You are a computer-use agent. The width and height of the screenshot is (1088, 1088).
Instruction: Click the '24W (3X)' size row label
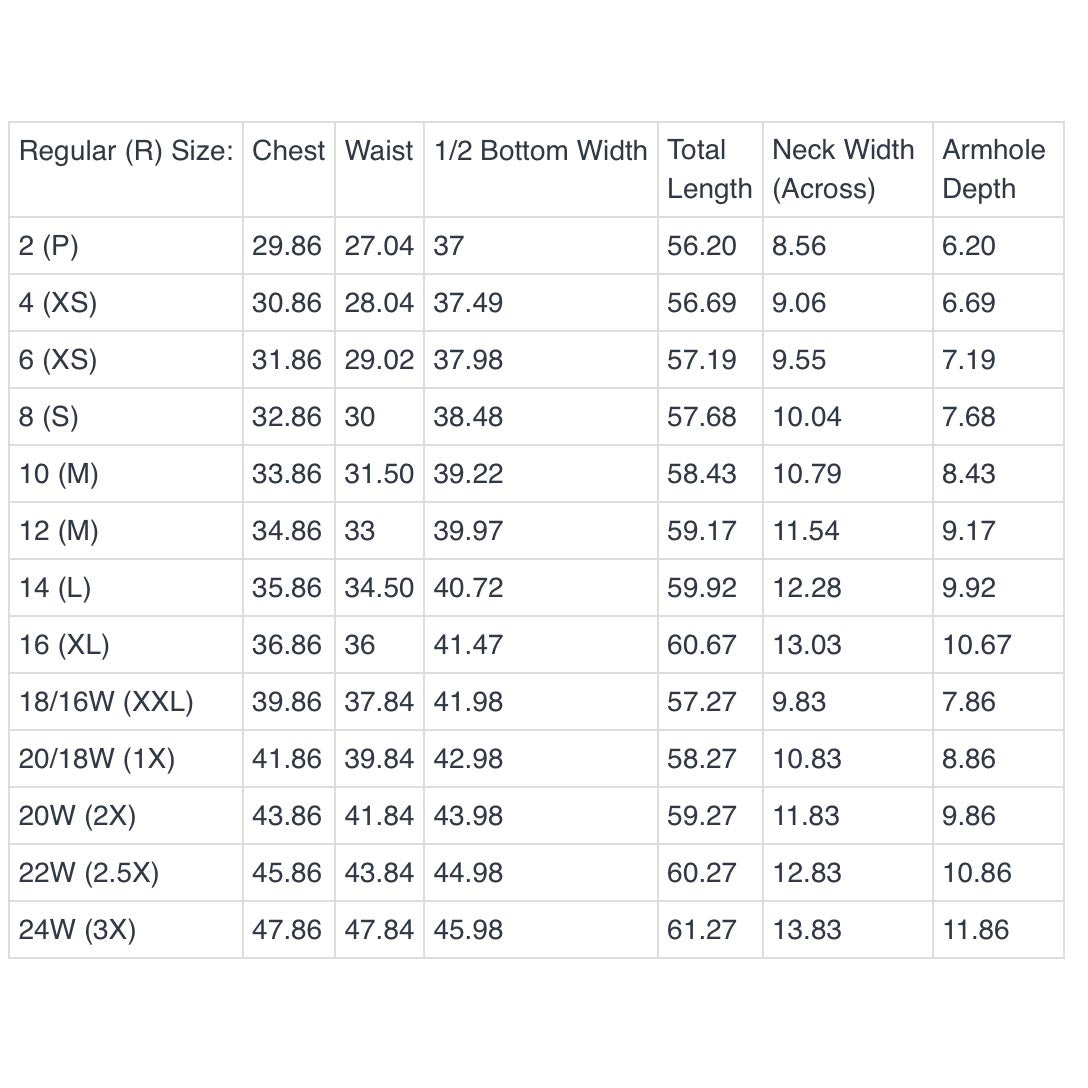[x=77, y=929]
